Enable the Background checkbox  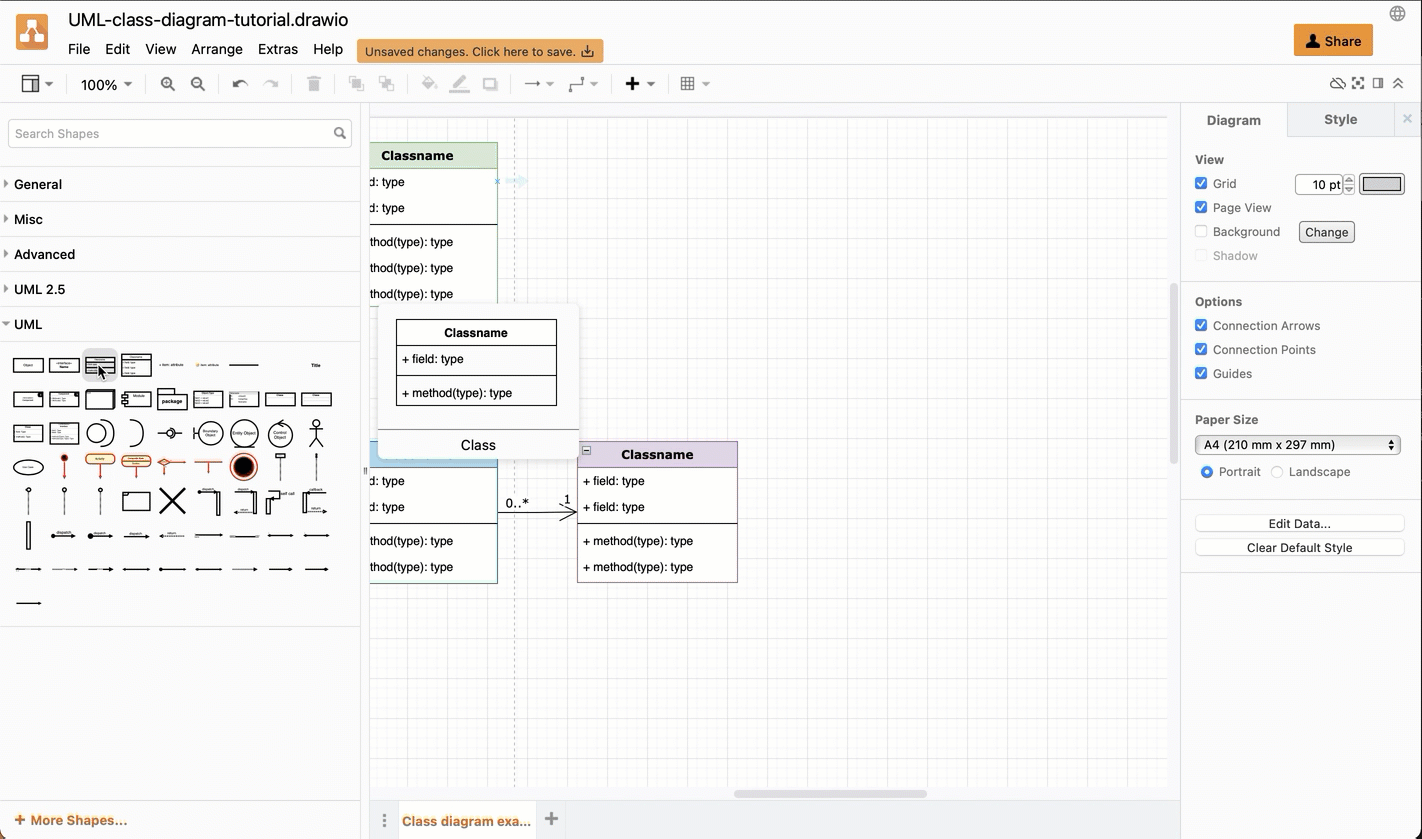[x=1201, y=231]
